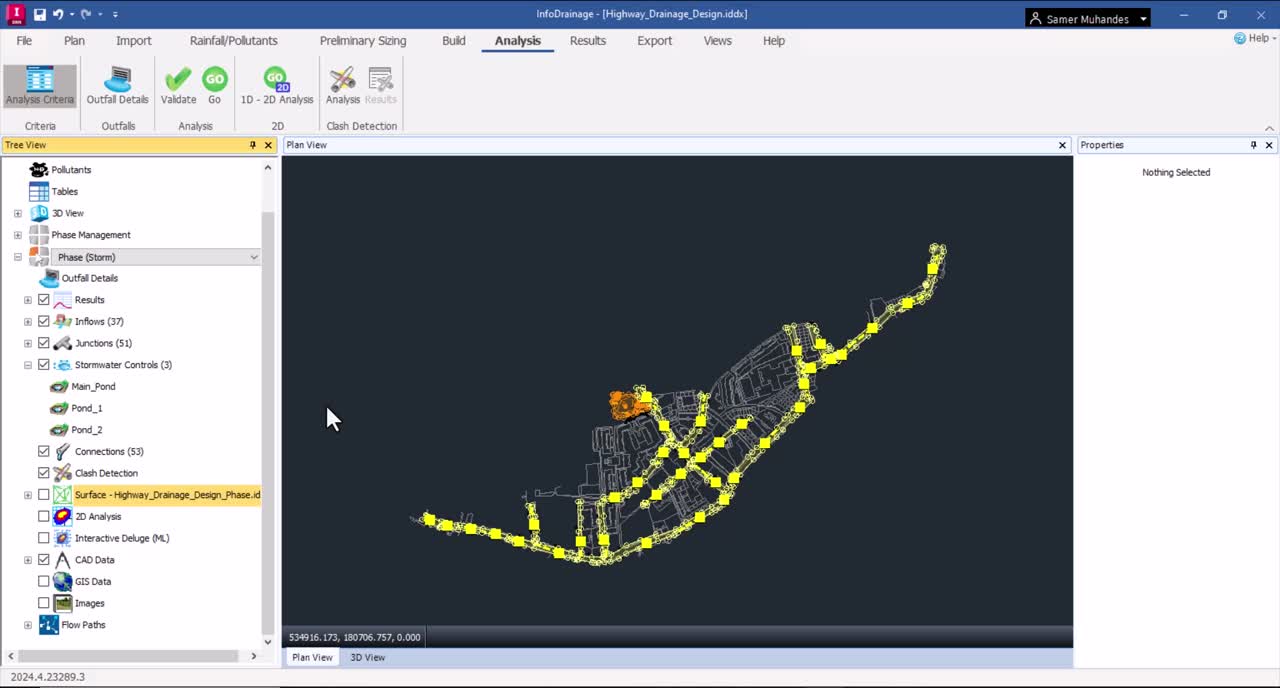Collapse the ribbon with the chevron
Screen dimensions: 1280x688
(1269, 128)
